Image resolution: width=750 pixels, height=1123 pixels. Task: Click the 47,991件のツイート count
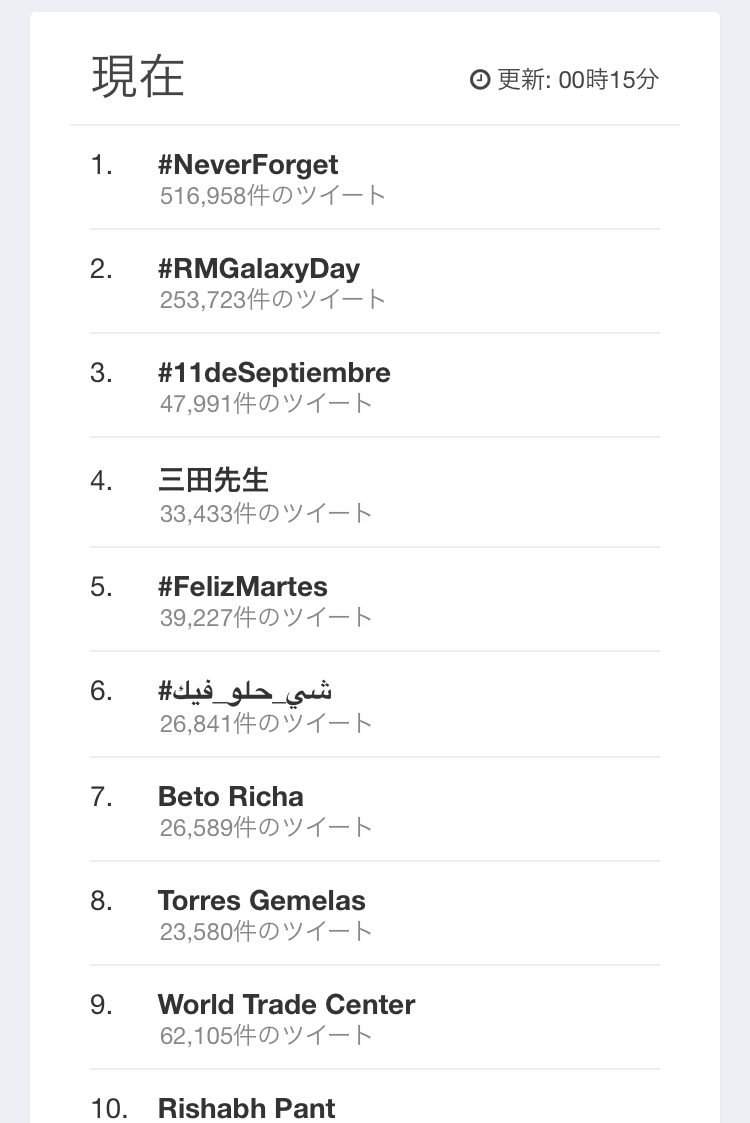click(x=266, y=403)
